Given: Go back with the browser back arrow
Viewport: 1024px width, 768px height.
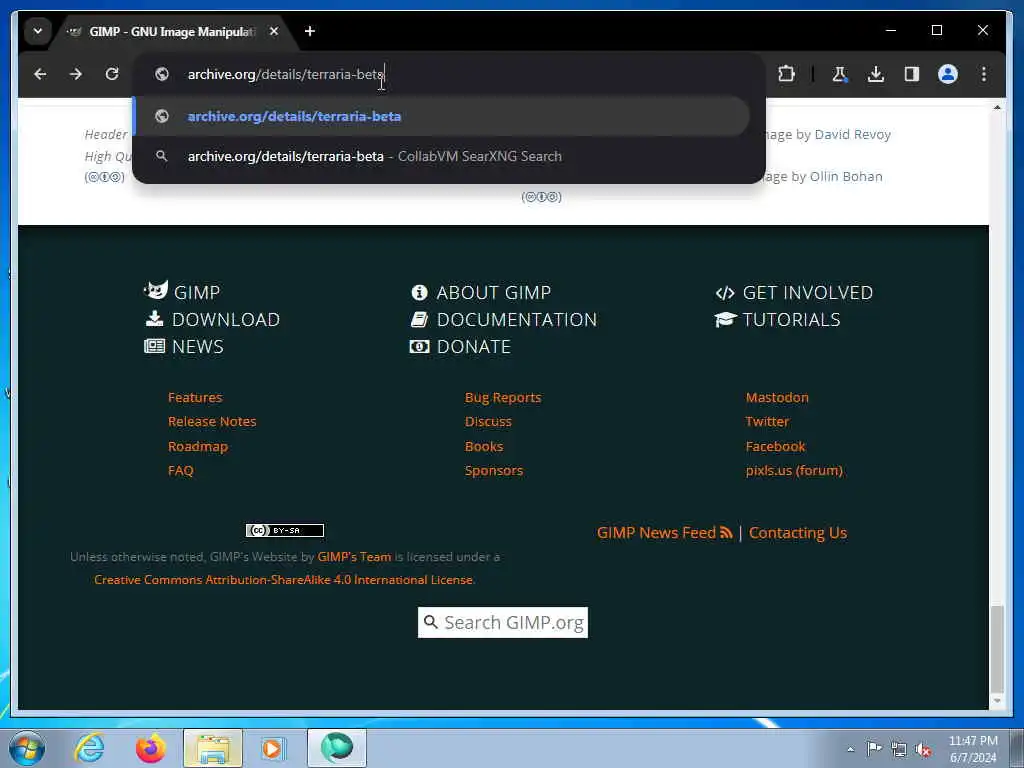Looking at the screenshot, I should pos(40,74).
